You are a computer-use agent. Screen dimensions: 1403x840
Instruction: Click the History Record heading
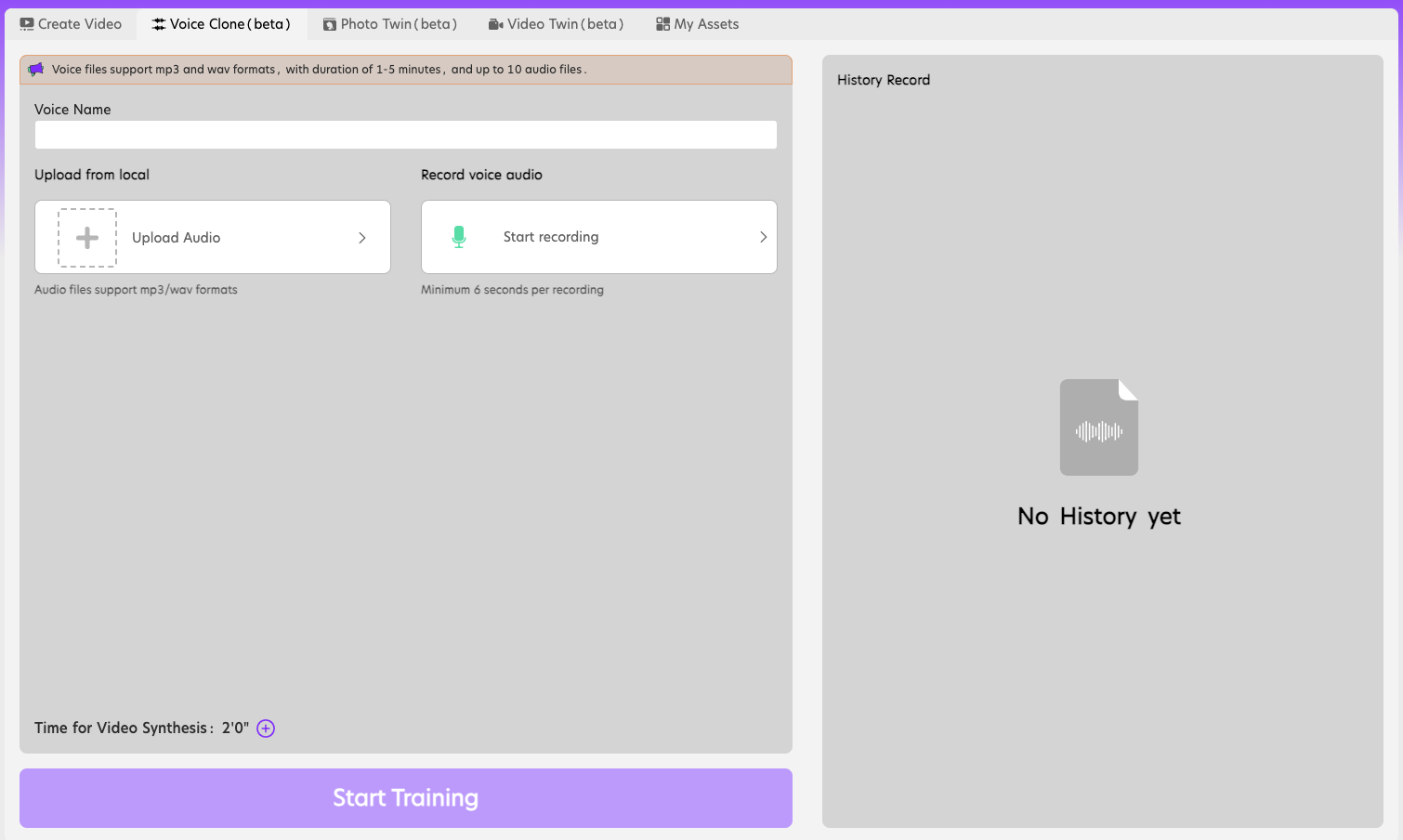pyautogui.click(x=884, y=80)
